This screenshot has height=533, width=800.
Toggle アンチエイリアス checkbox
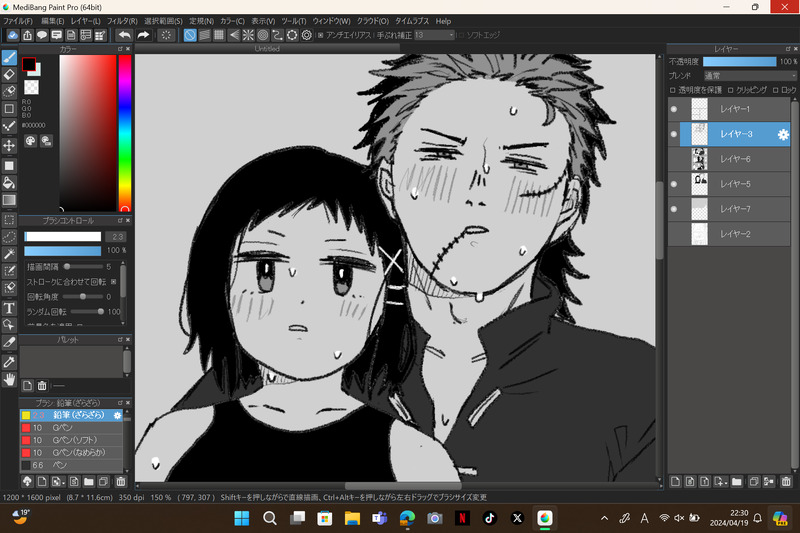[x=320, y=35]
